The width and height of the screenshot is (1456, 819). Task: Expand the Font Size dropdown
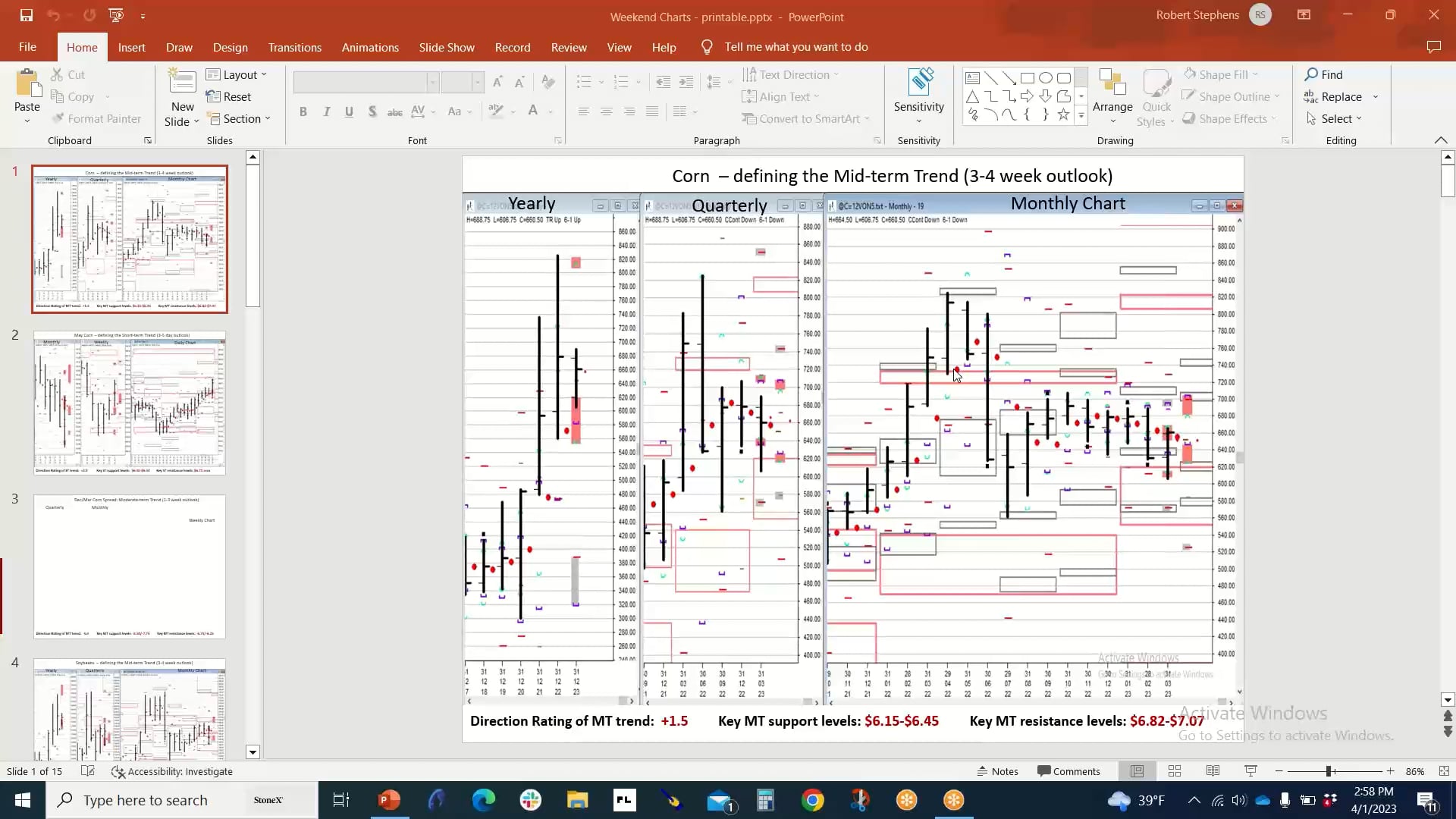[x=476, y=82]
